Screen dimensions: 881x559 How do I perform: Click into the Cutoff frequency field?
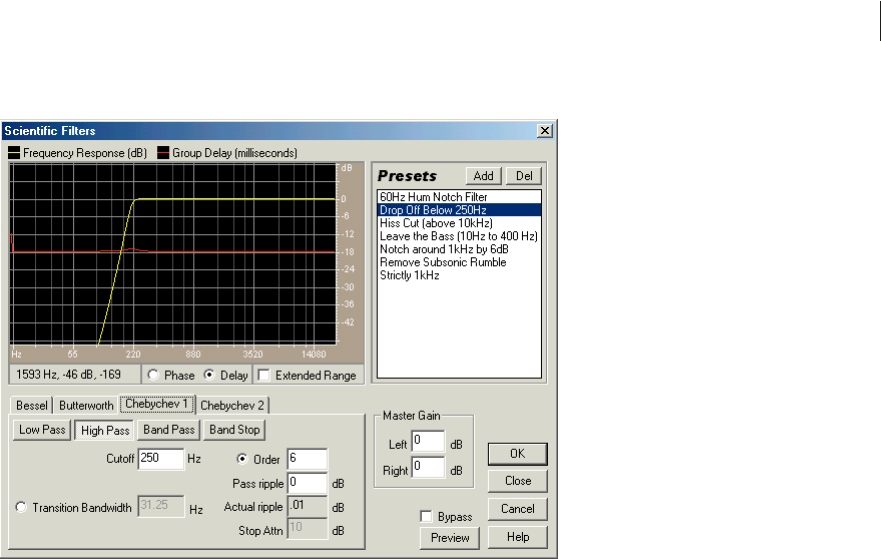tap(160, 459)
